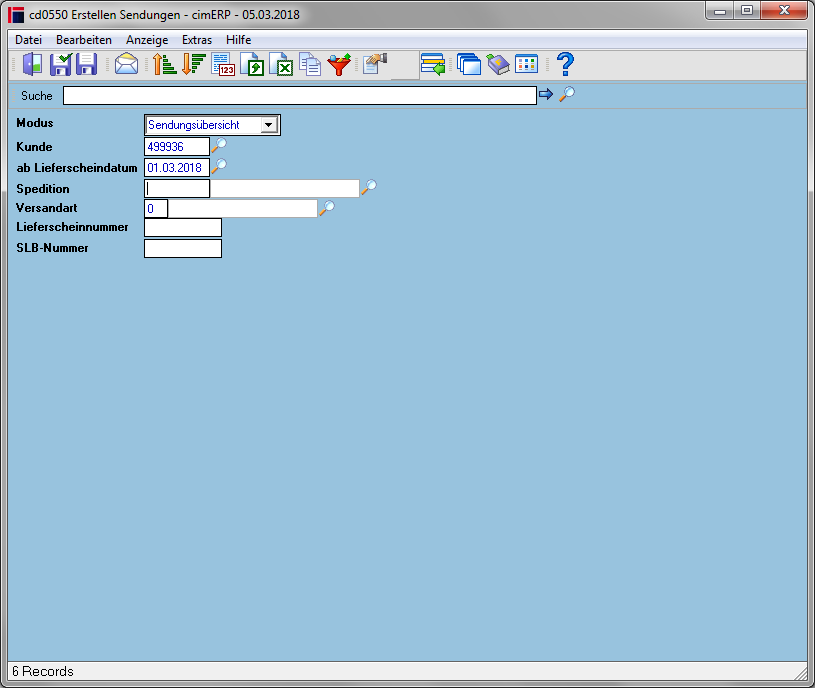Open the Spedition lookup magnifier

(369, 187)
